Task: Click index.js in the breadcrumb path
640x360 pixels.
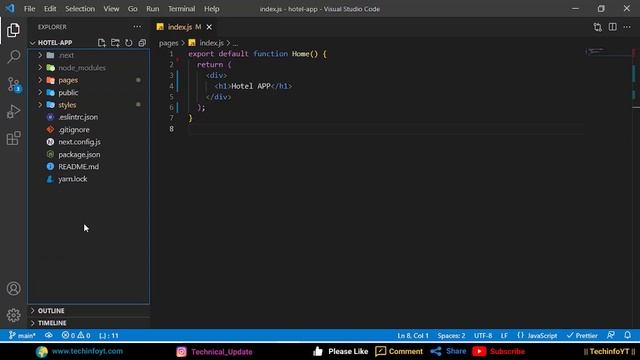Action: (211, 43)
